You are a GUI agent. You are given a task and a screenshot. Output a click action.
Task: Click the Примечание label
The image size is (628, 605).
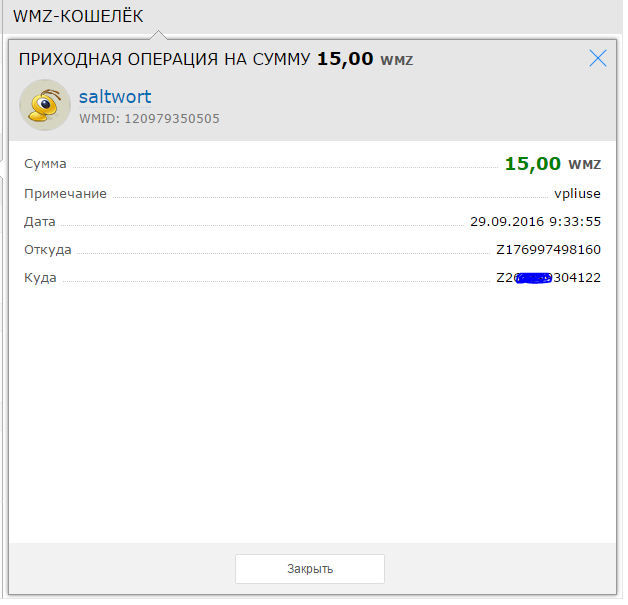coord(65,194)
